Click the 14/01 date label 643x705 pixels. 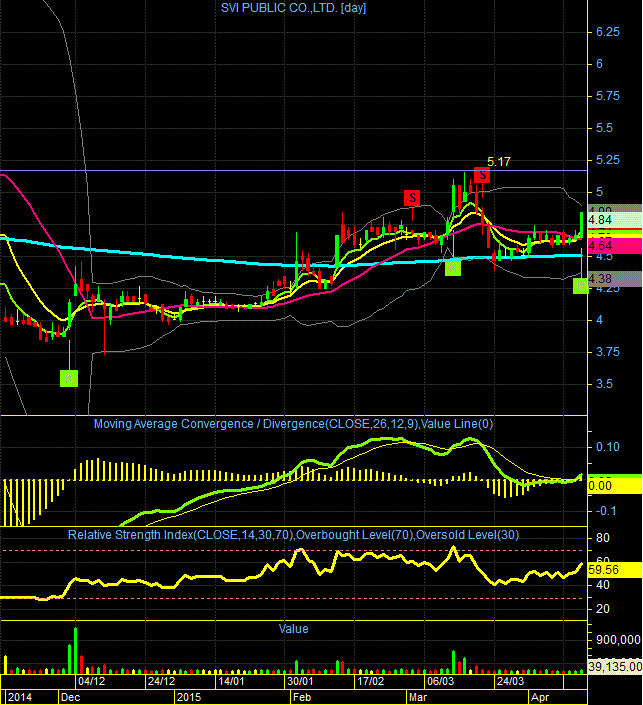231,681
